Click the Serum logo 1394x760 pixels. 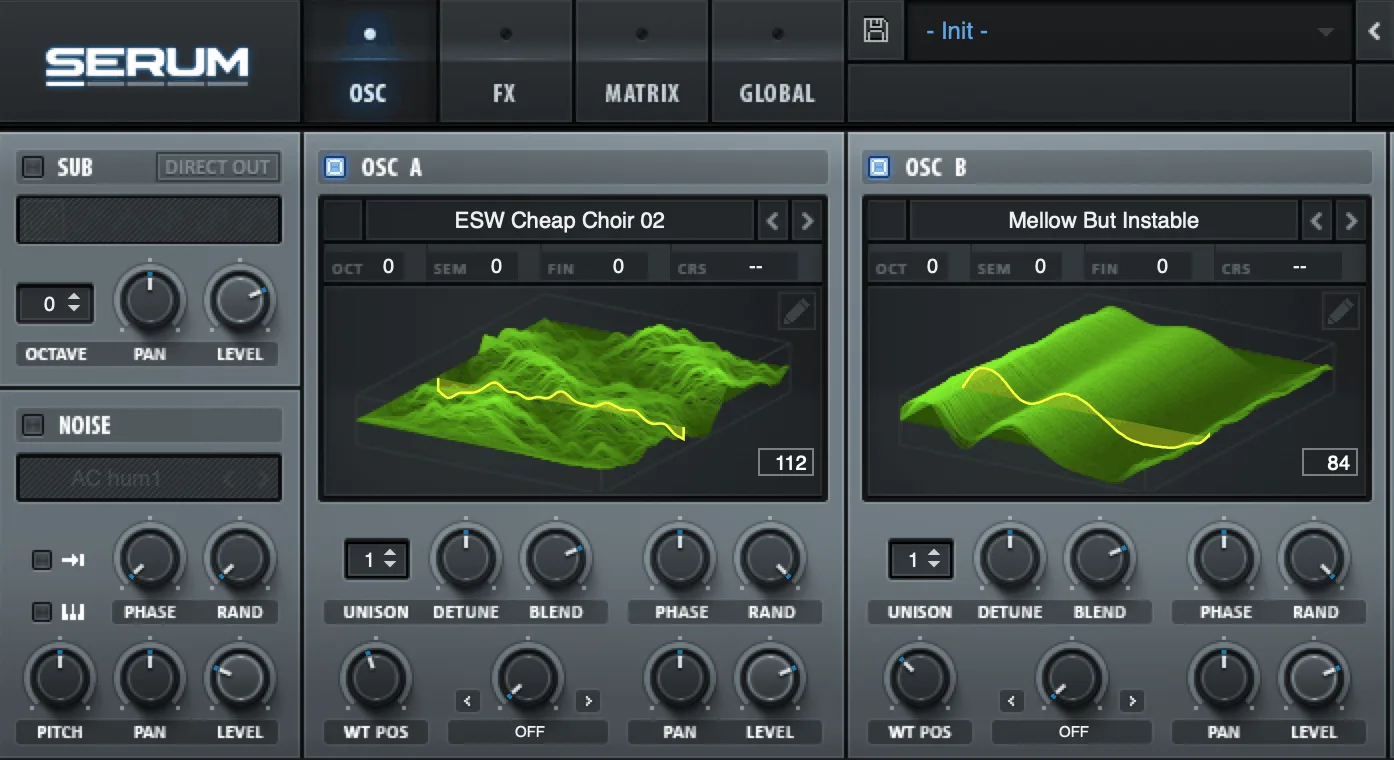click(147, 65)
